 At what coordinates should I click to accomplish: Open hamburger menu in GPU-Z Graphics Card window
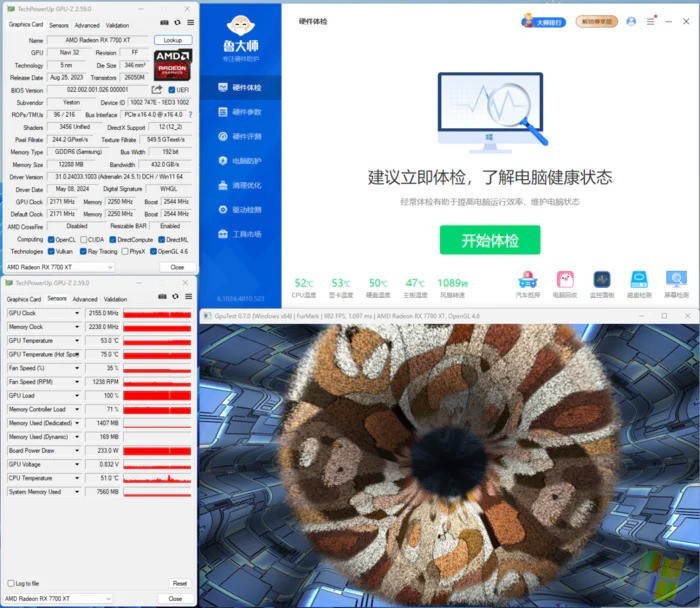[191, 23]
